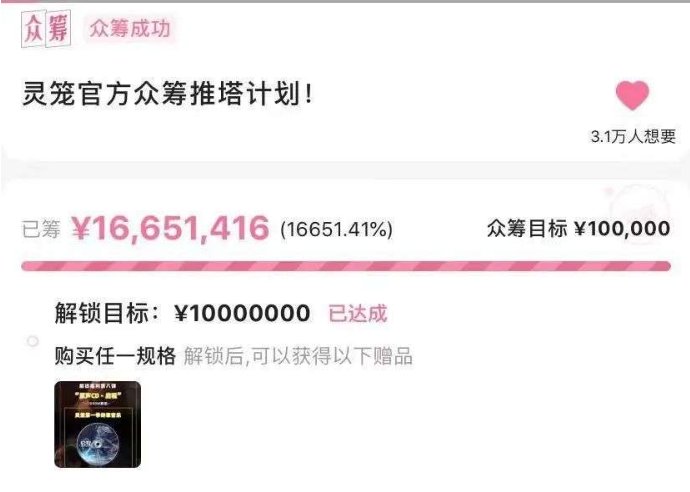The image size is (690, 492).
Task: Select the ¥10000000 unlock amount
Action: 242,313
